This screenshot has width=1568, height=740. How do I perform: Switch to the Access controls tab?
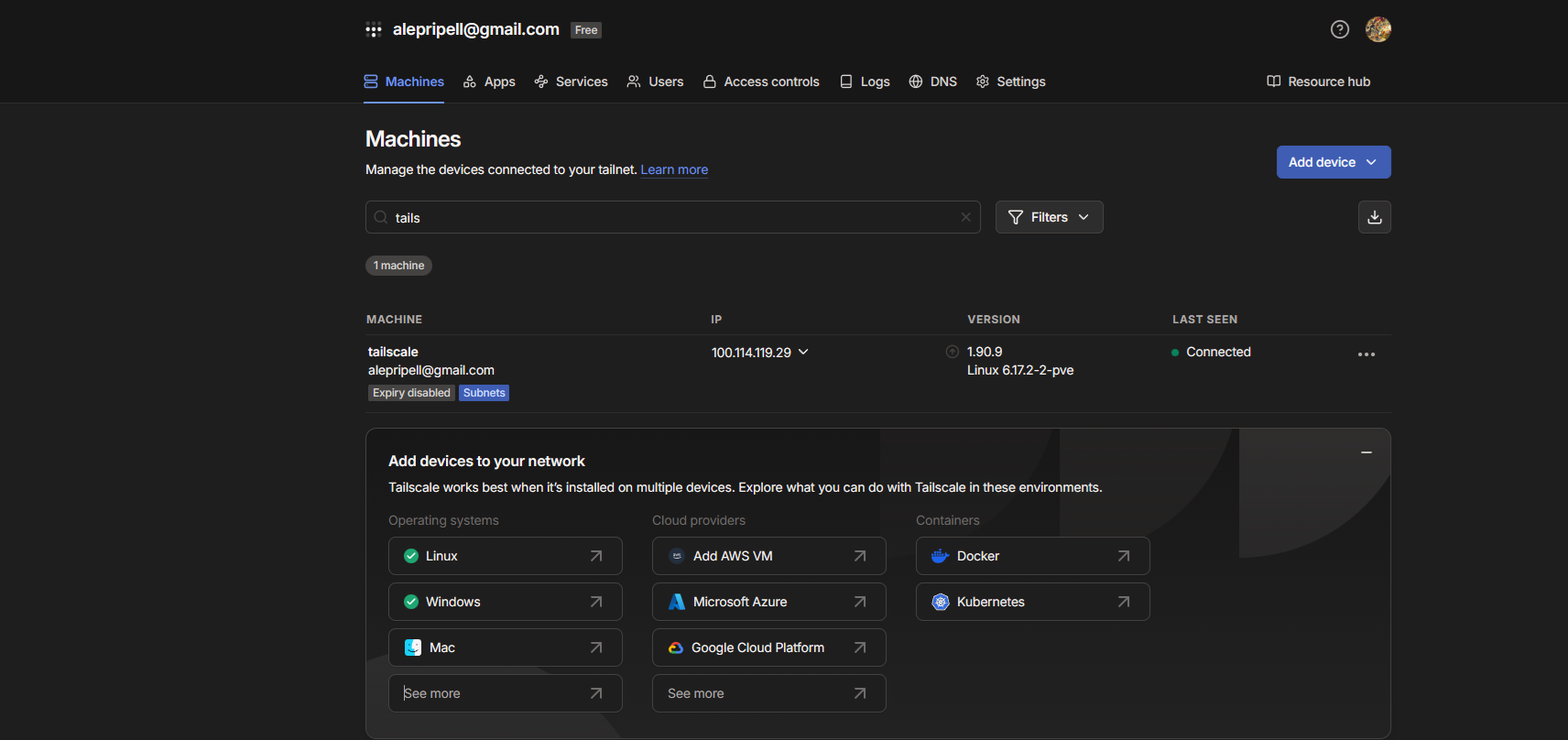pyautogui.click(x=761, y=82)
